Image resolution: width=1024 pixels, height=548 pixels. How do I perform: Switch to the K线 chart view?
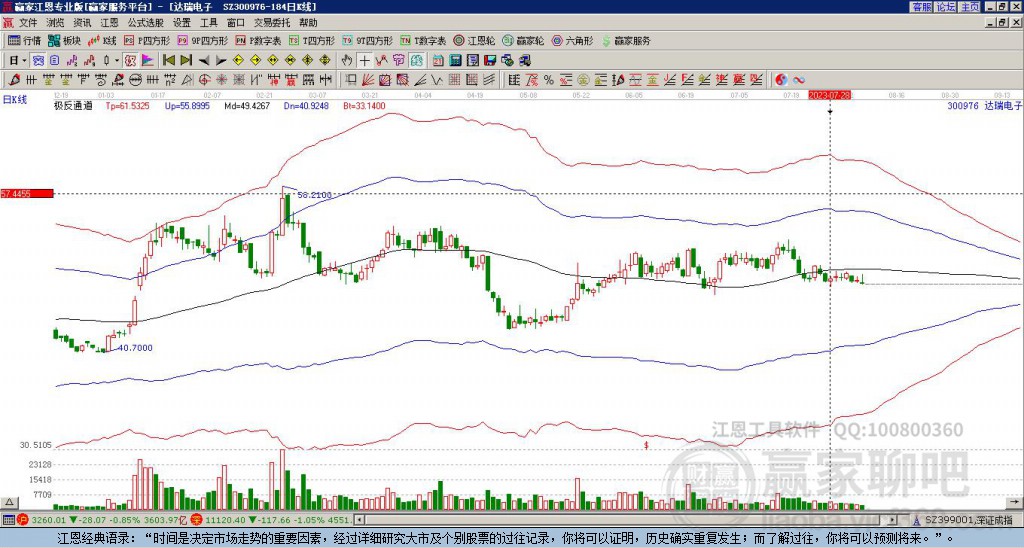102,40
